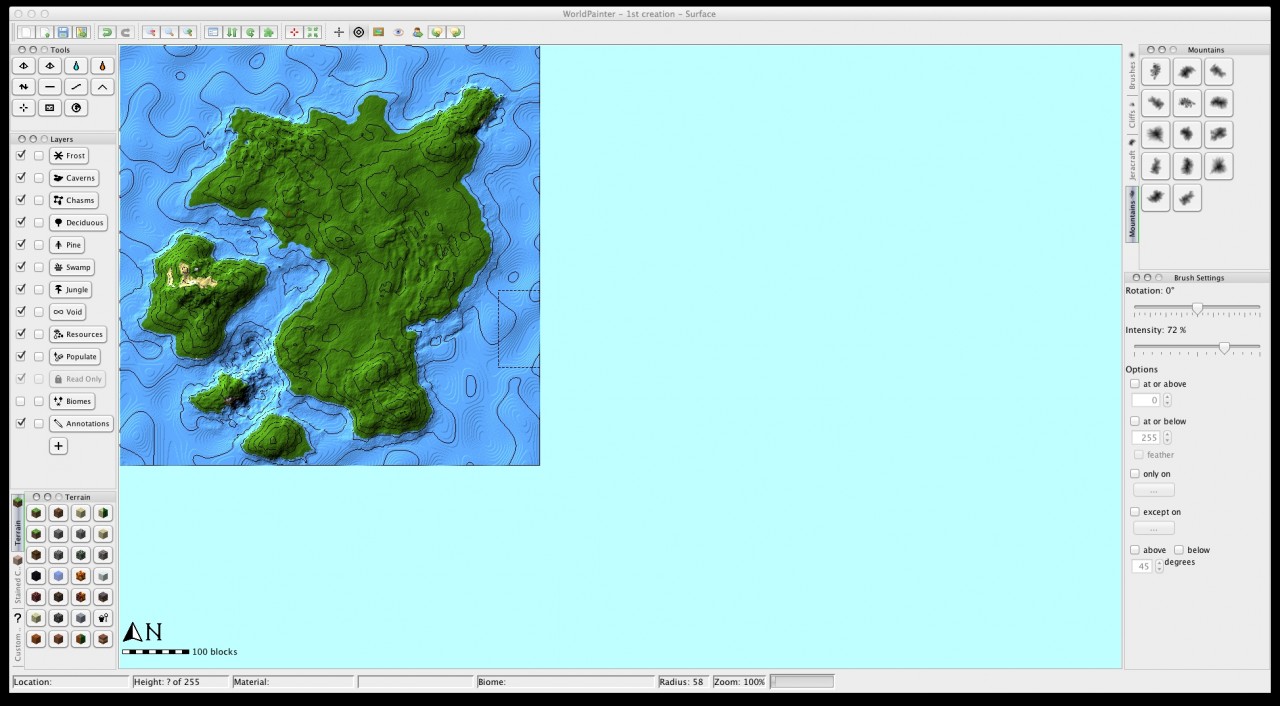Click the Save world toolbar icon

(63, 32)
